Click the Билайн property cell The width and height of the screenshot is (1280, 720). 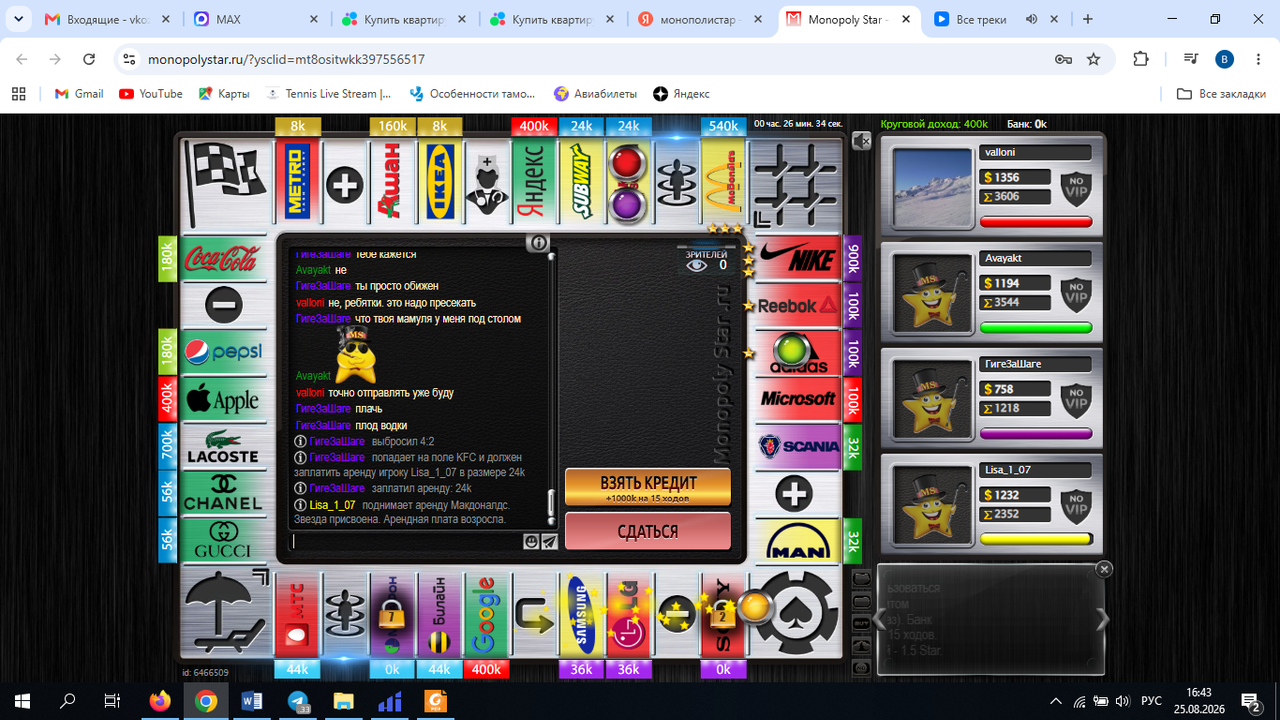pyautogui.click(x=439, y=614)
